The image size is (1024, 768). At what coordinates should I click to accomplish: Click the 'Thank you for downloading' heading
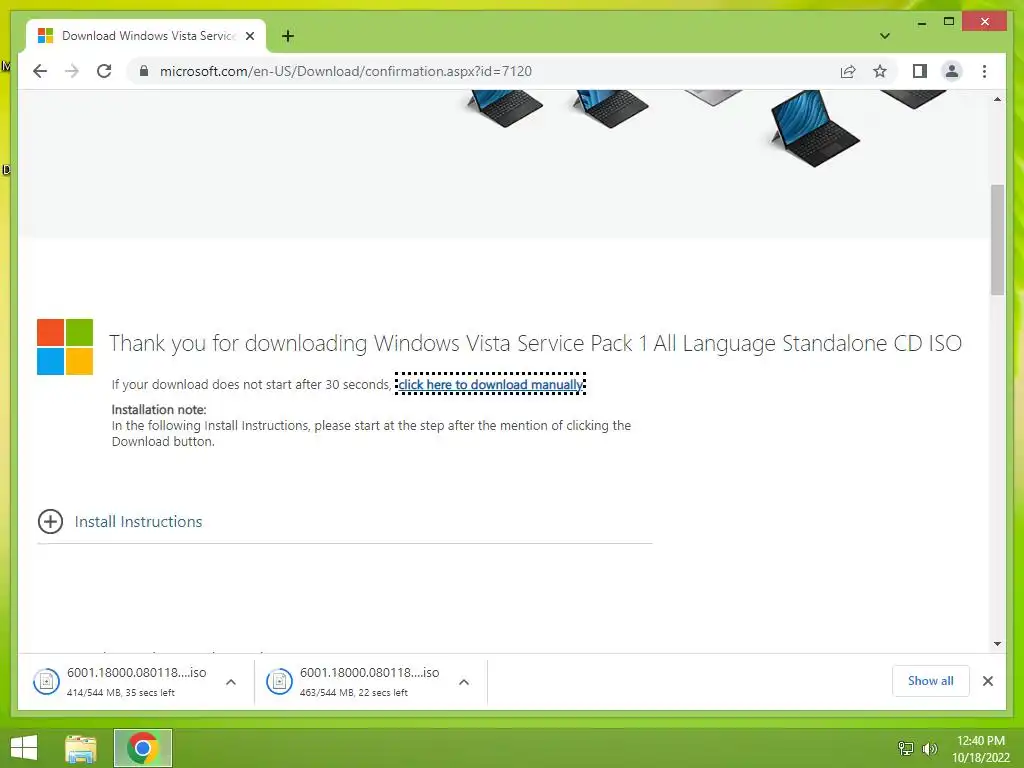tap(536, 344)
